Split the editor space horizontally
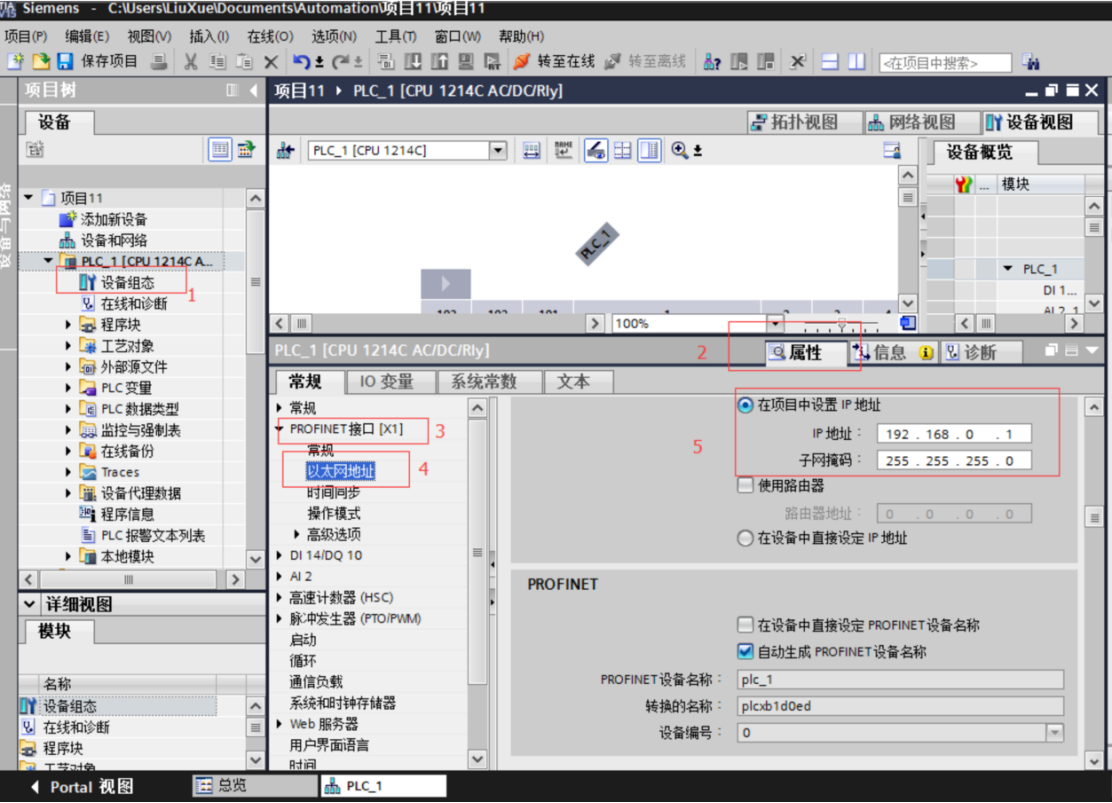The image size is (1112, 803). click(830, 62)
